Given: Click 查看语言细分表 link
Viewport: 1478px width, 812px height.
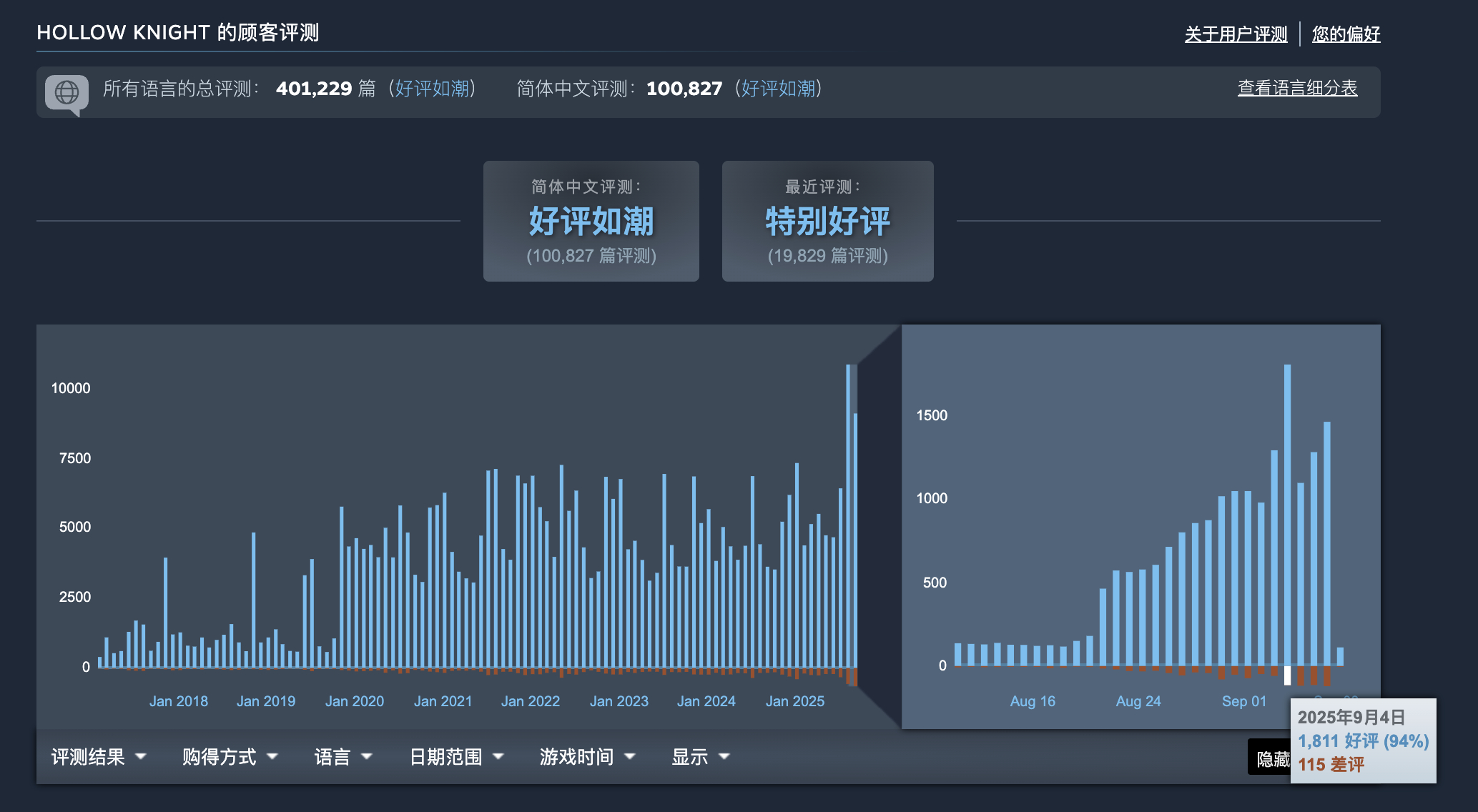Looking at the screenshot, I should [1297, 88].
